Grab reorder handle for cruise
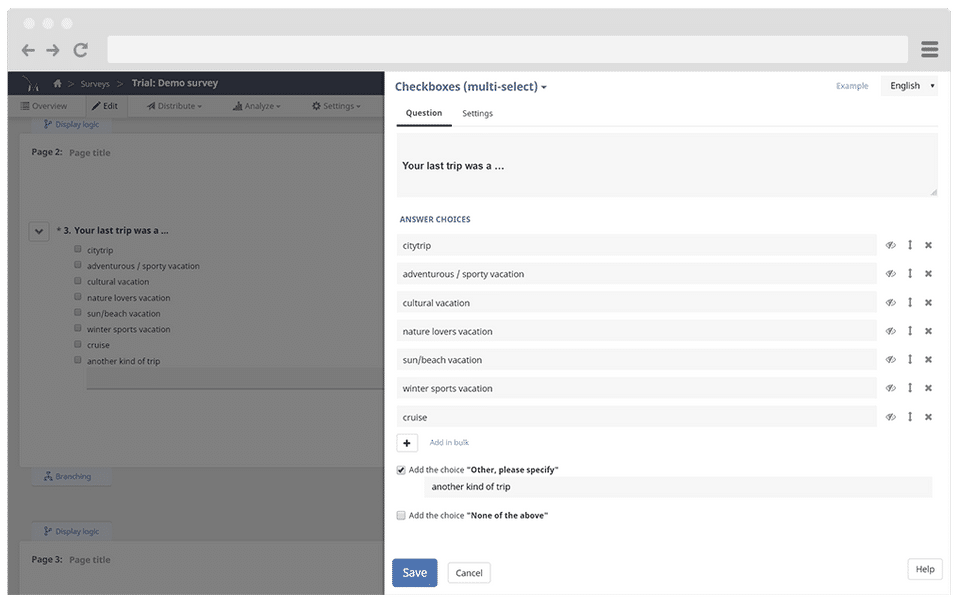Viewport: 960px width, 607px height. pos(910,417)
